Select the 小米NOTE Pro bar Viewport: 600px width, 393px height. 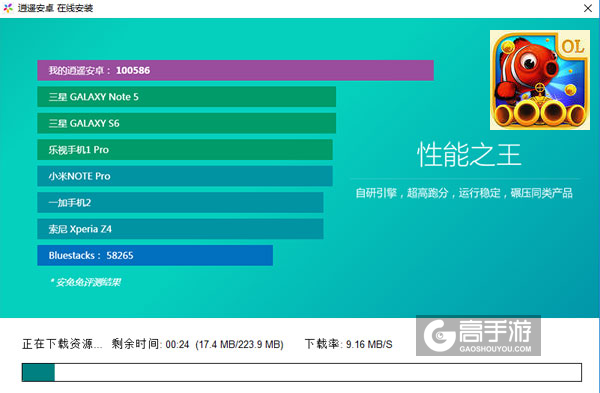(185, 176)
